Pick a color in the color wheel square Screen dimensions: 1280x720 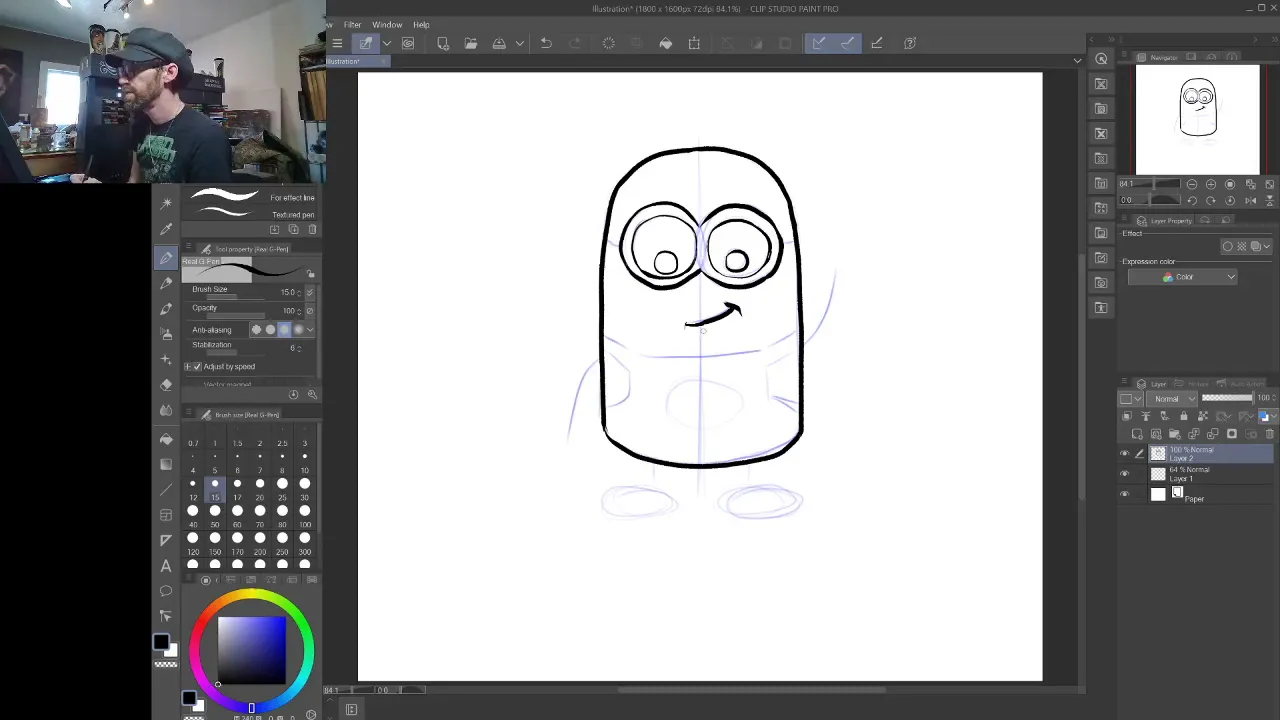(x=252, y=650)
